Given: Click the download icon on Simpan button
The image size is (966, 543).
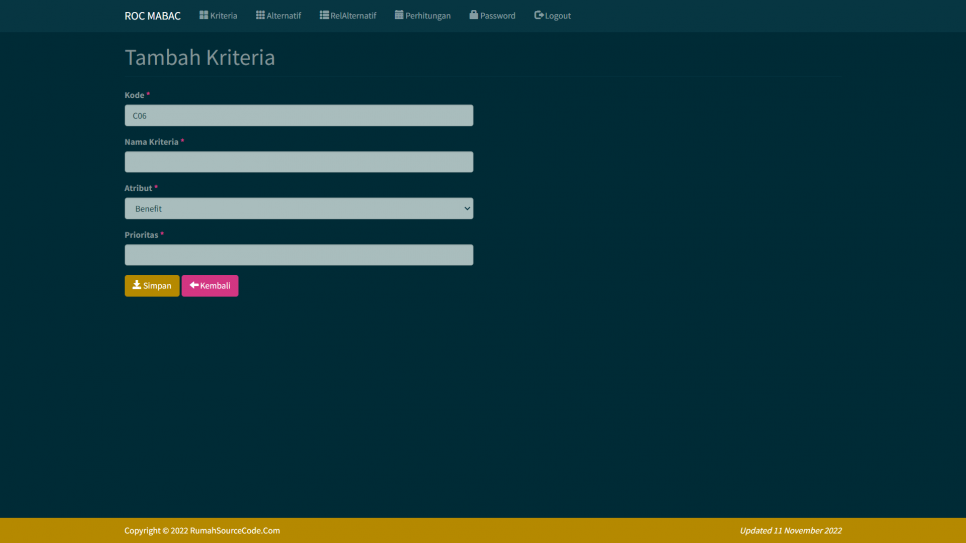Looking at the screenshot, I should coord(137,285).
